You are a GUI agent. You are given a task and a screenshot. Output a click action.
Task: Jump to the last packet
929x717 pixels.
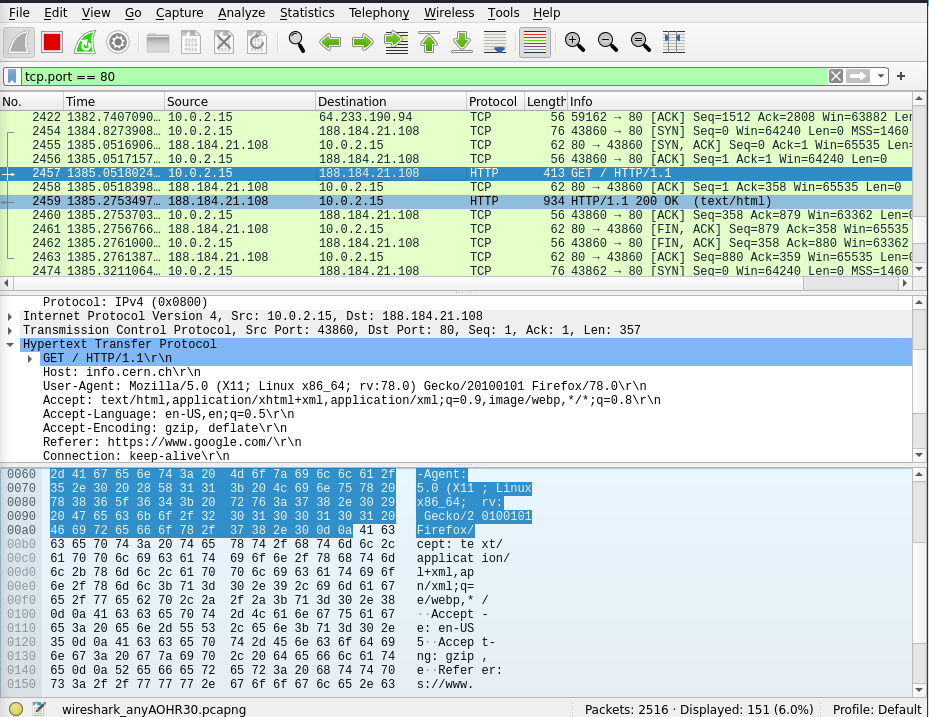point(462,42)
